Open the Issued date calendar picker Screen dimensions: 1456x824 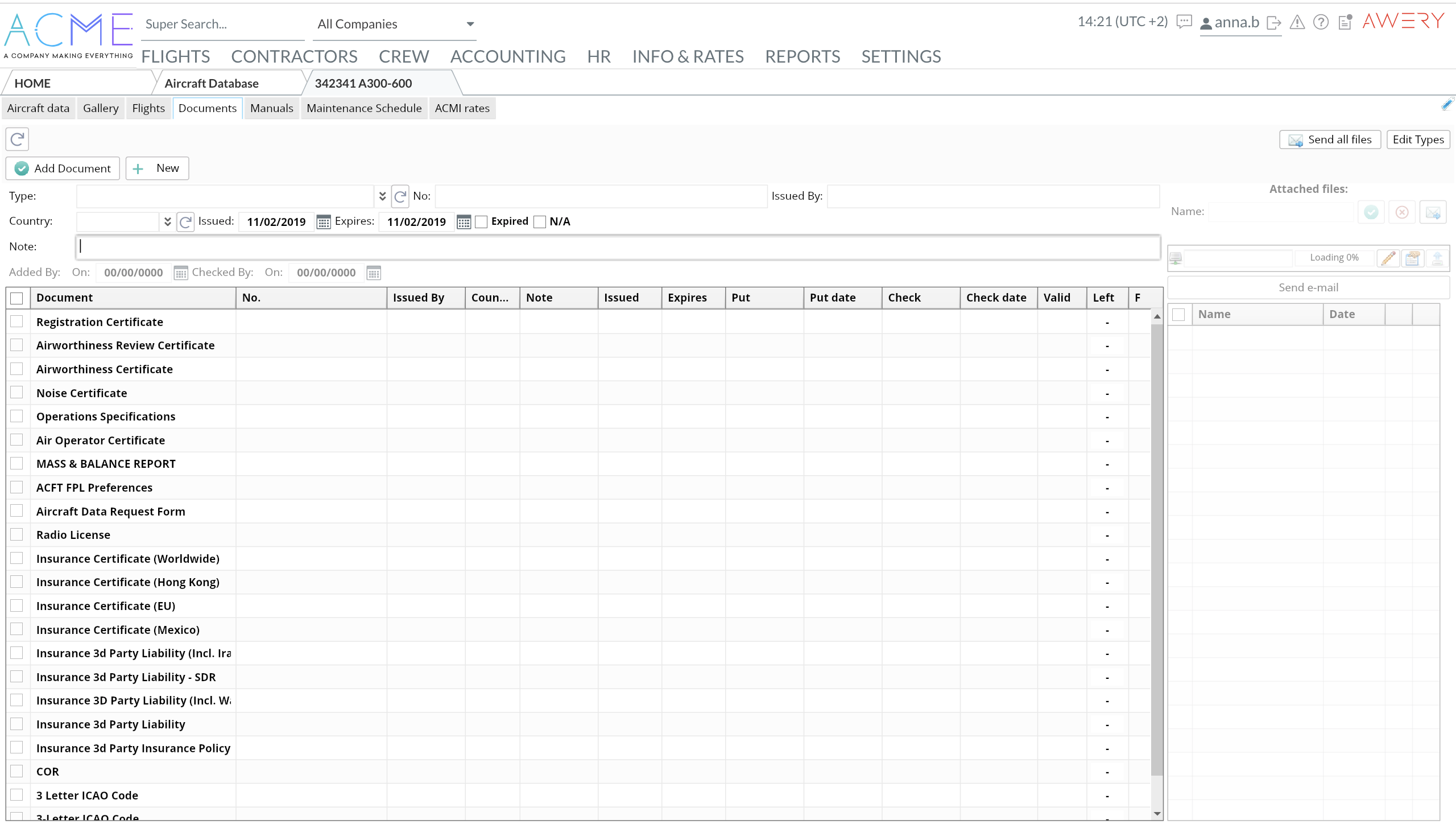pos(324,222)
